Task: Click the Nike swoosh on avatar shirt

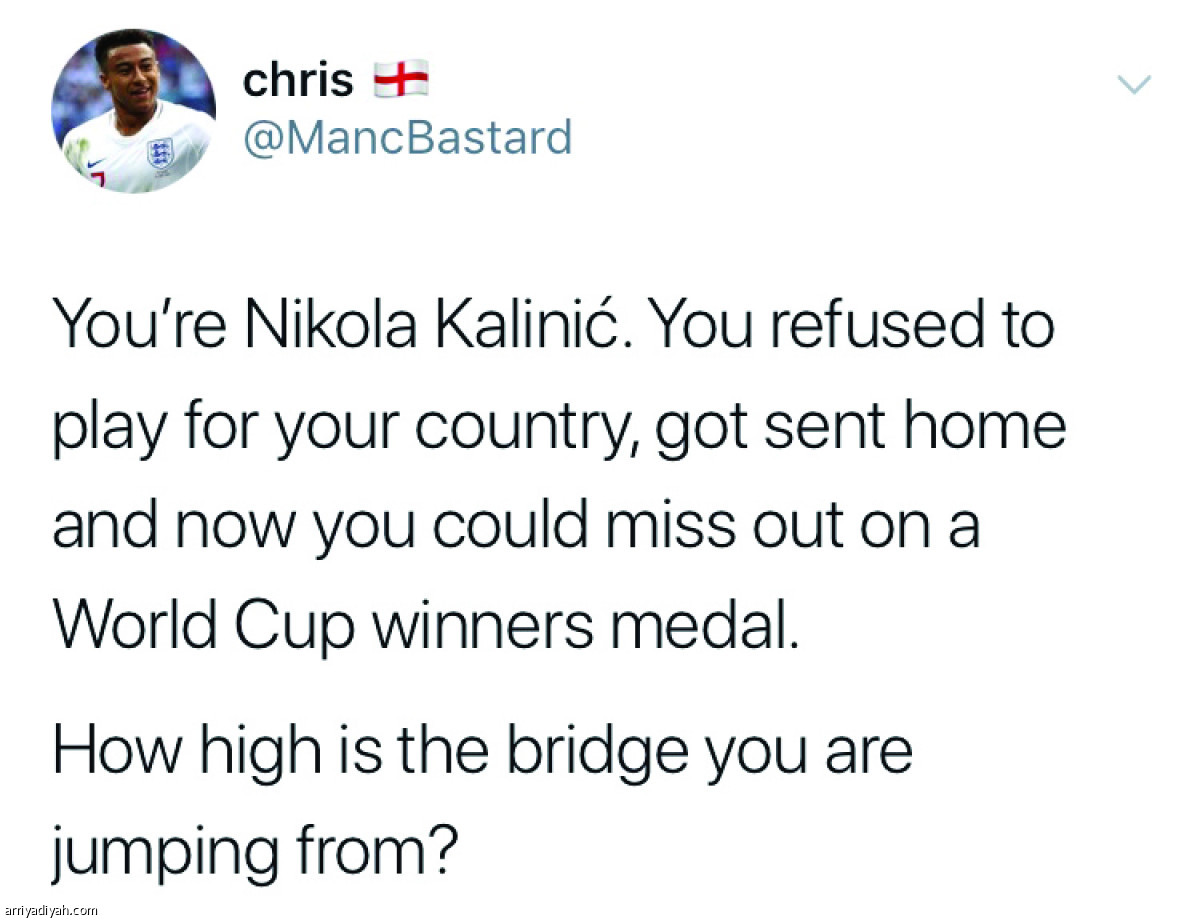Action: pyautogui.click(x=94, y=161)
